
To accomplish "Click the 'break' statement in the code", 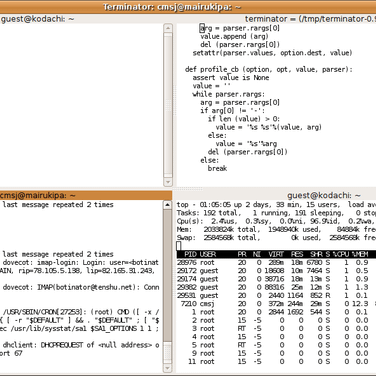I will point(217,168).
